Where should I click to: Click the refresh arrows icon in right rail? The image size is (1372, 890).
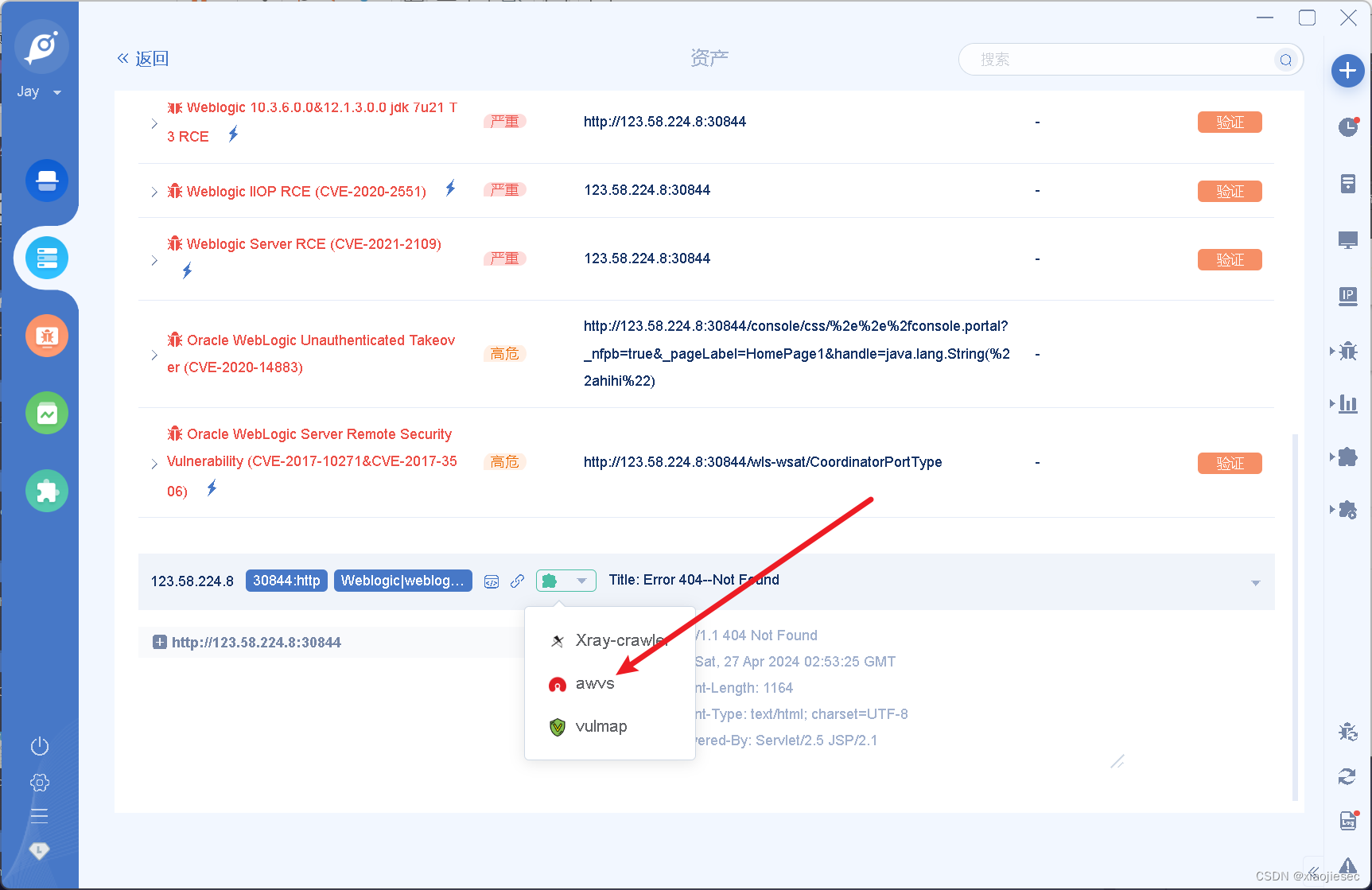point(1347,776)
